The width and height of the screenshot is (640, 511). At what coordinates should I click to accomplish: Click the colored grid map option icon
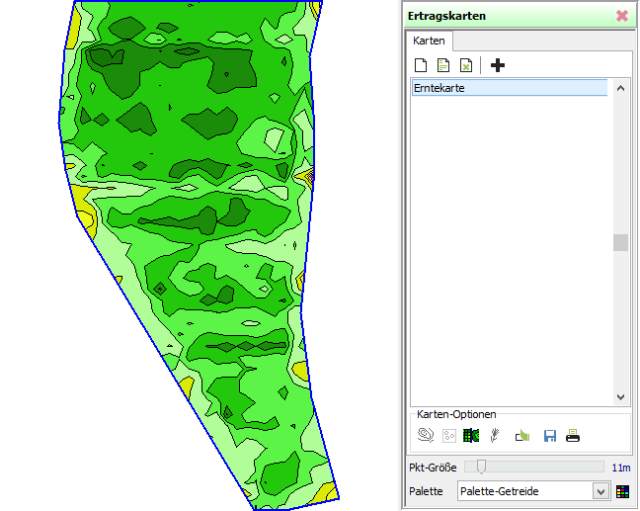pos(471,435)
